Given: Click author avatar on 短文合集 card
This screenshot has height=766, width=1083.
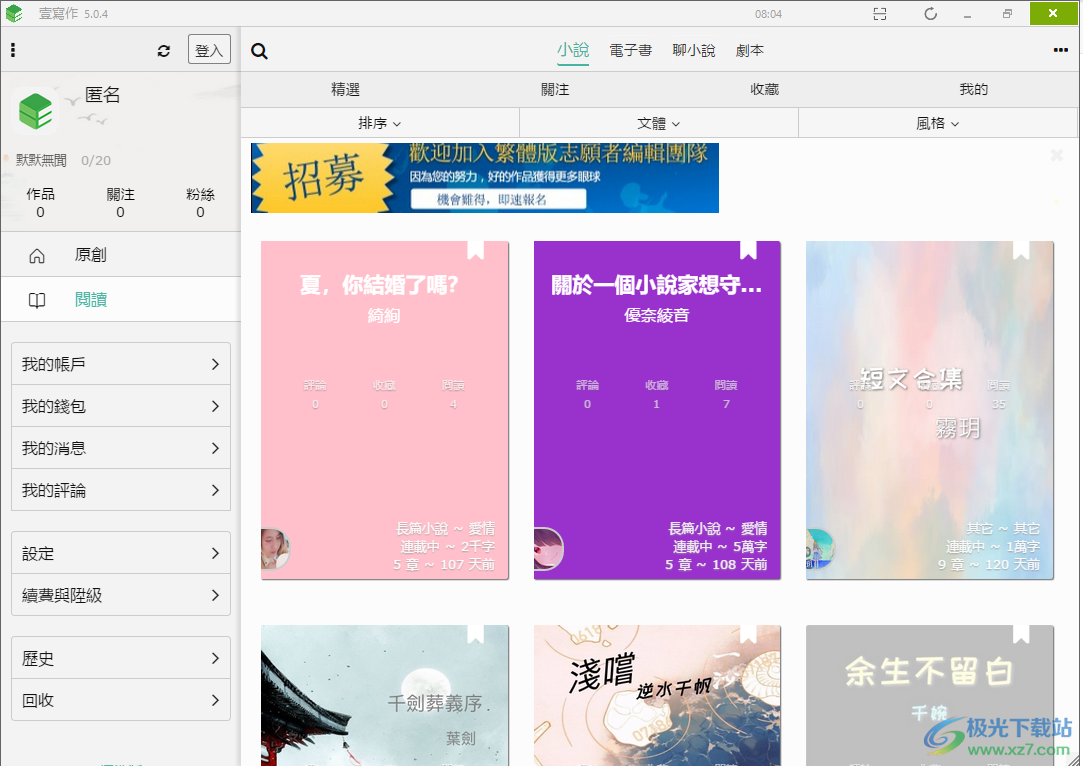Looking at the screenshot, I should (x=820, y=549).
